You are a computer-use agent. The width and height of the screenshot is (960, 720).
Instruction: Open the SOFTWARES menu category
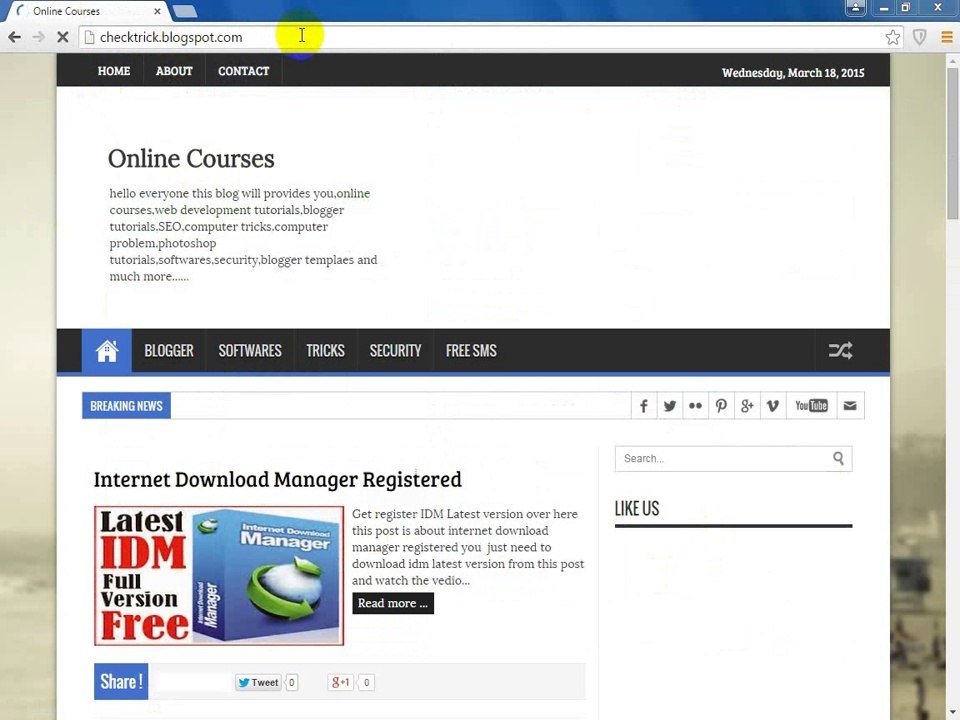[x=250, y=351]
